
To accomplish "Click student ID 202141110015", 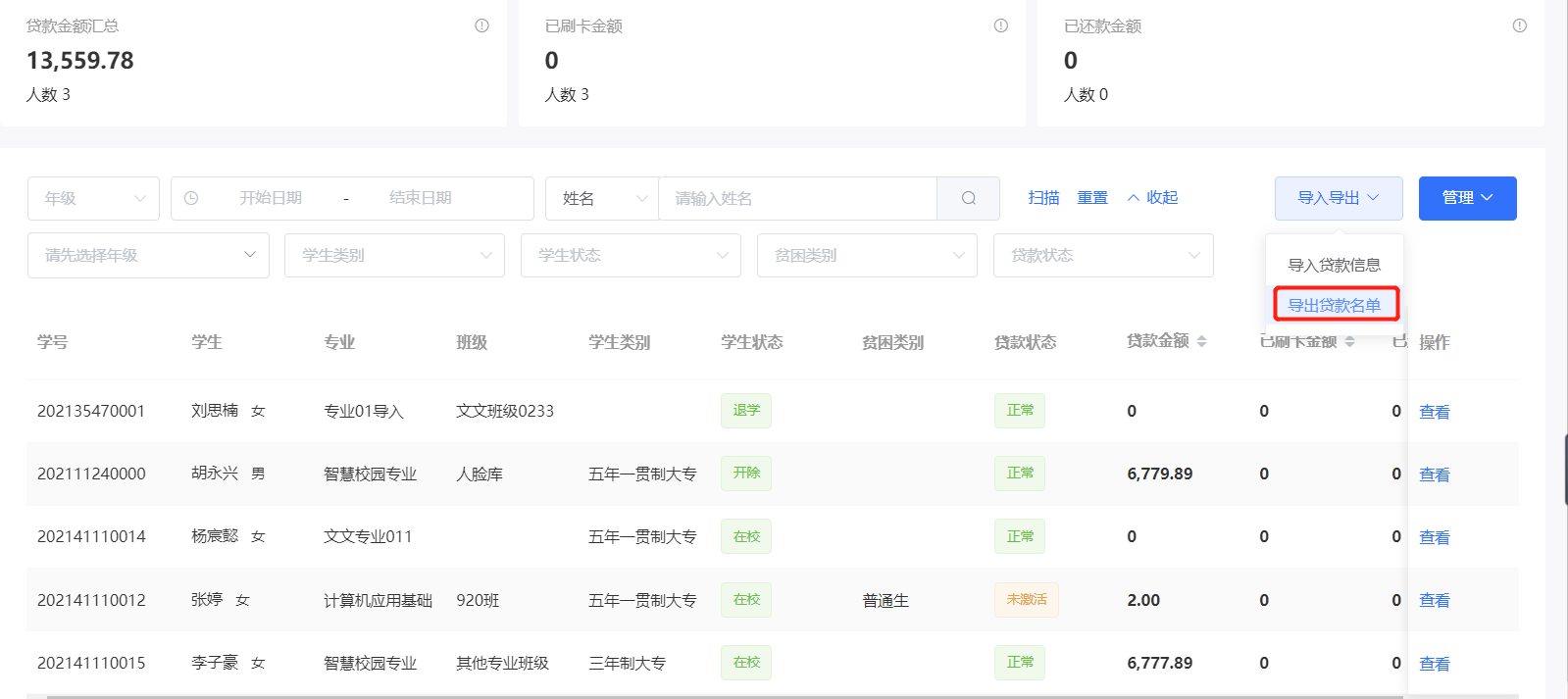I will click(91, 663).
